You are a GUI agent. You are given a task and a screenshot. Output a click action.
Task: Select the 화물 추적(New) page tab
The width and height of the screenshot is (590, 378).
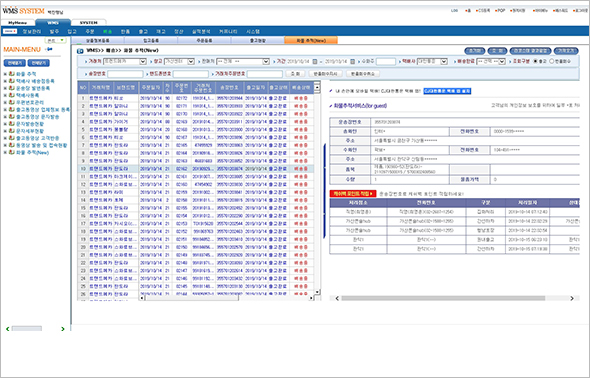click(x=311, y=40)
